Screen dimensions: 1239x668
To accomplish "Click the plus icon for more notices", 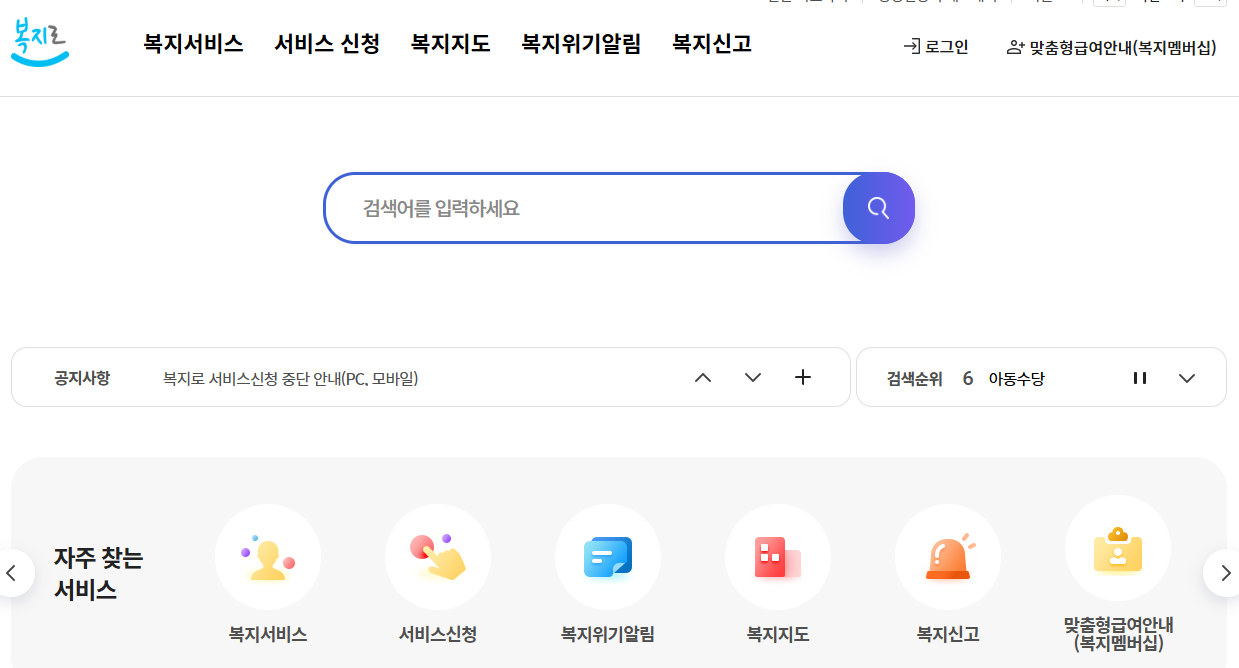I will pyautogui.click(x=802, y=377).
